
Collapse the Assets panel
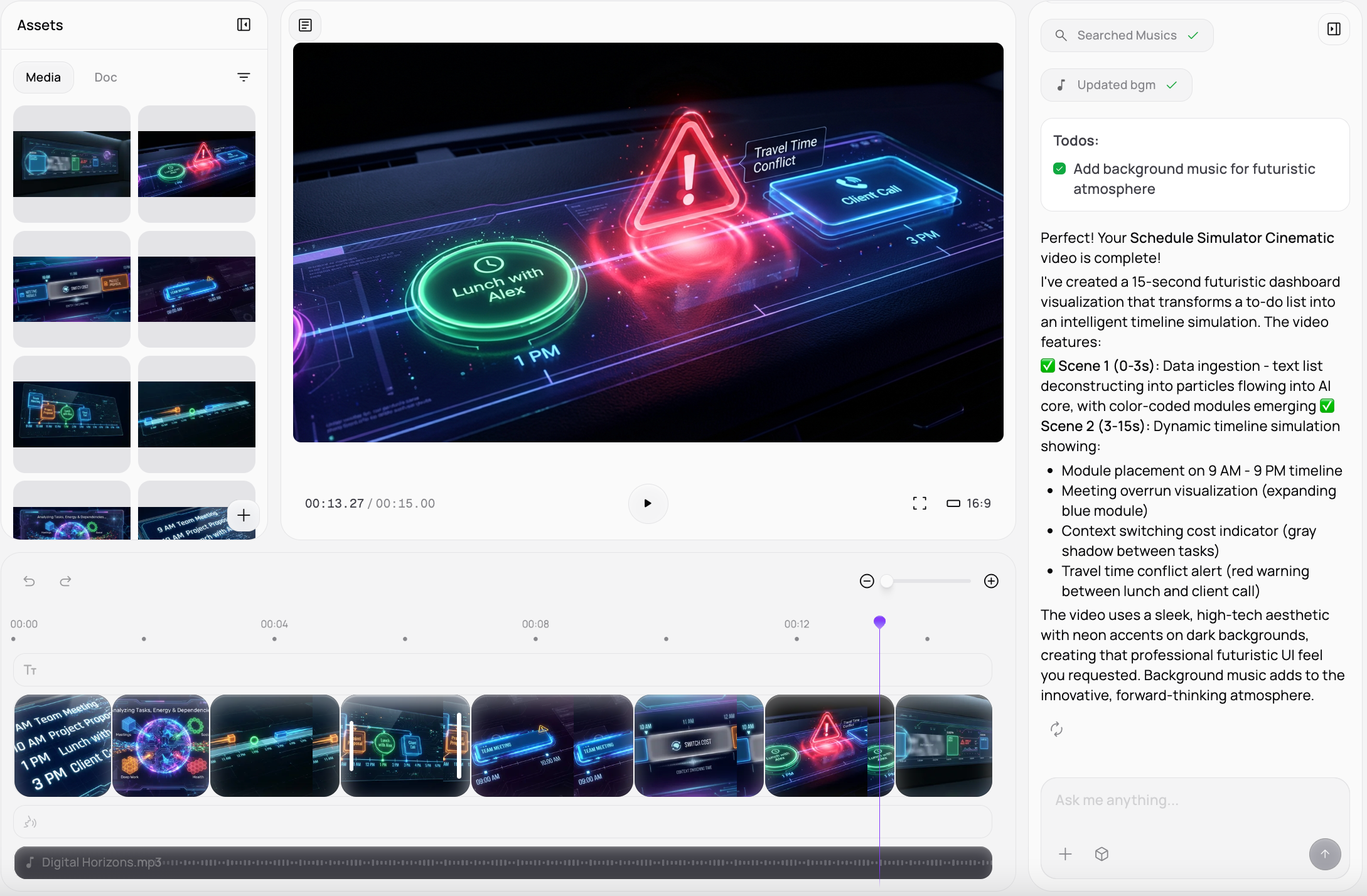(x=244, y=24)
